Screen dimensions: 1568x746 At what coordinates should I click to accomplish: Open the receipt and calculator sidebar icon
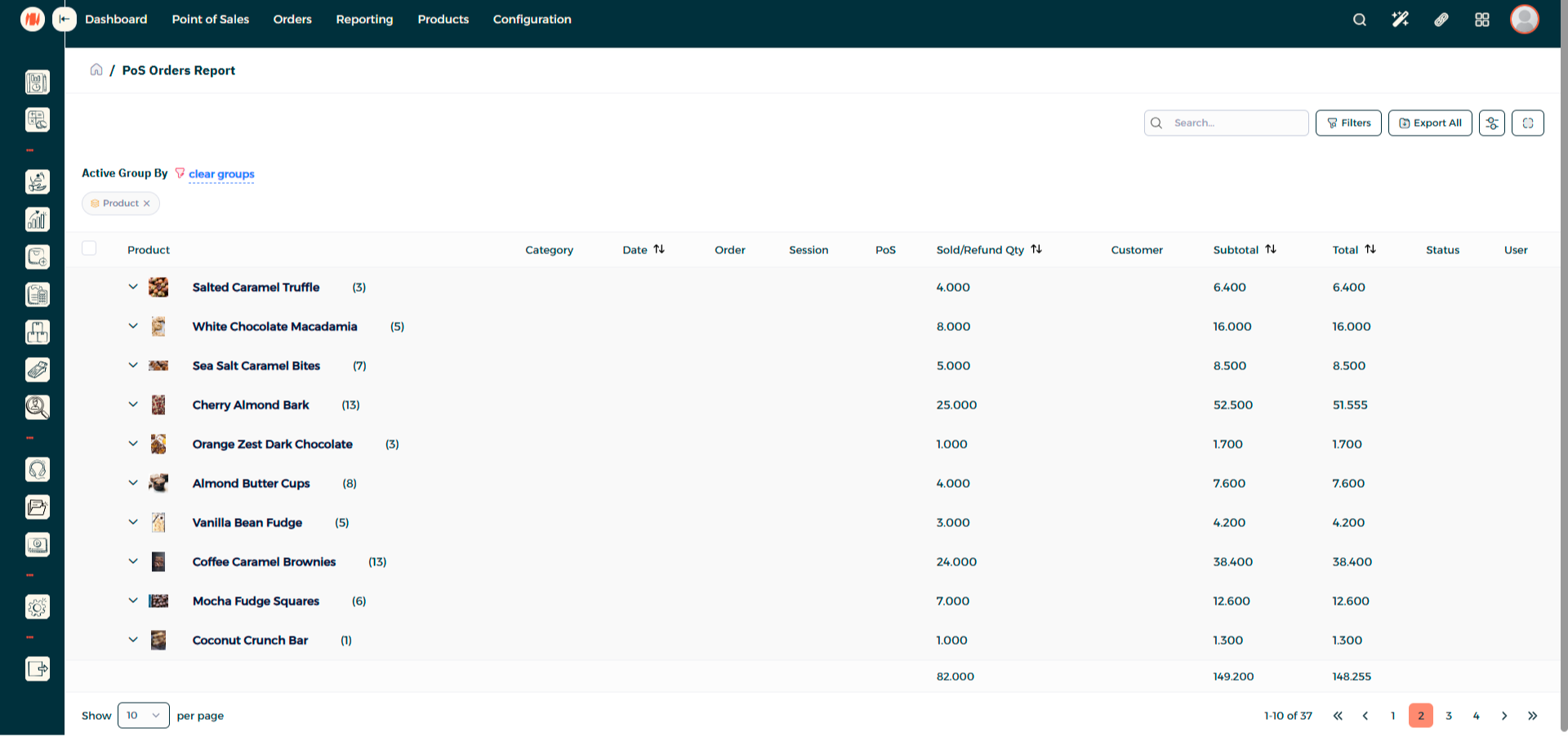(x=37, y=294)
